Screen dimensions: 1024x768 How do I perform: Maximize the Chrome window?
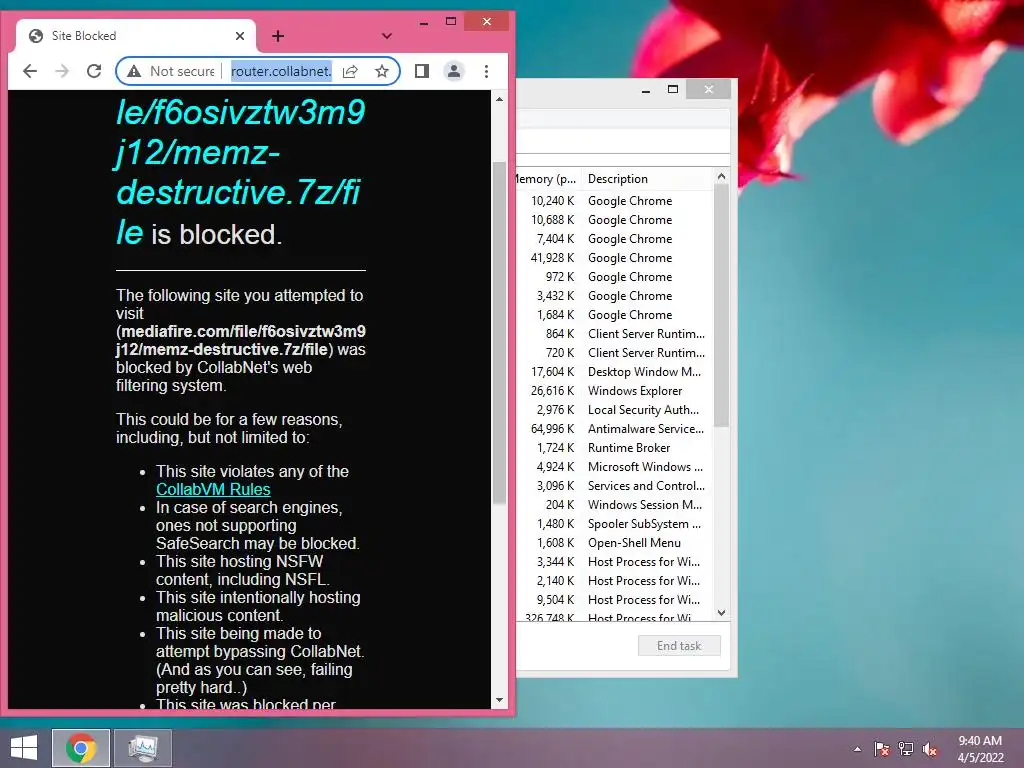click(451, 22)
